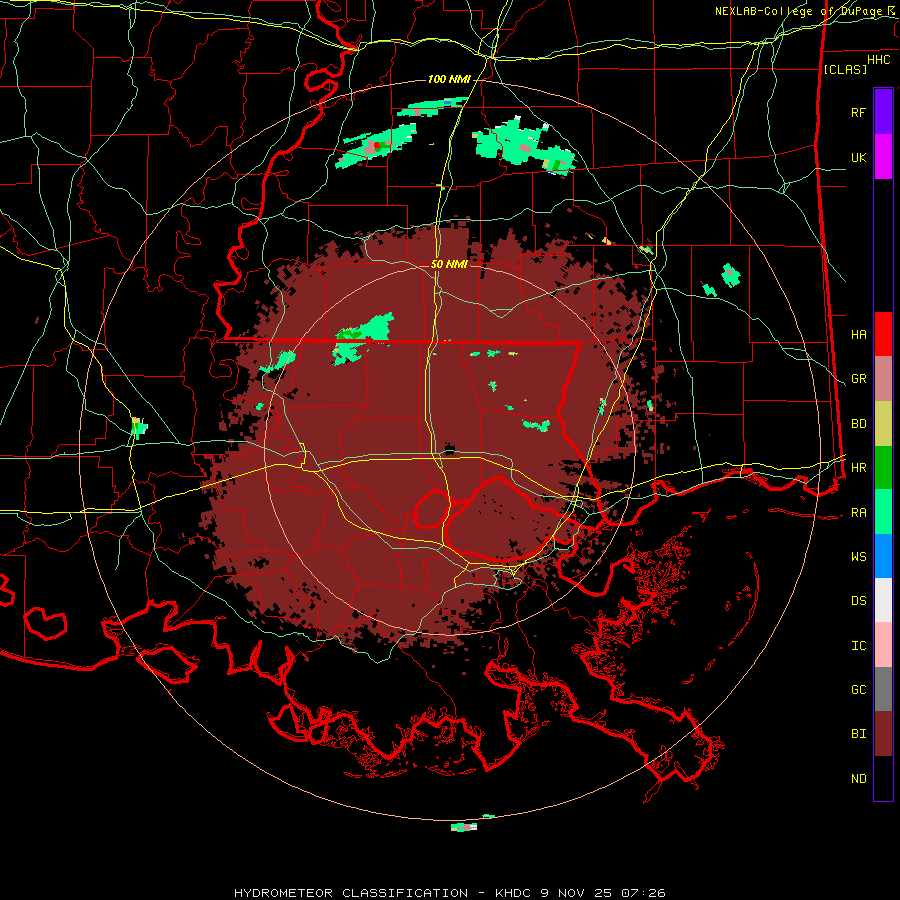
Task: Select the BD yellow legend block
Action: (x=883, y=424)
